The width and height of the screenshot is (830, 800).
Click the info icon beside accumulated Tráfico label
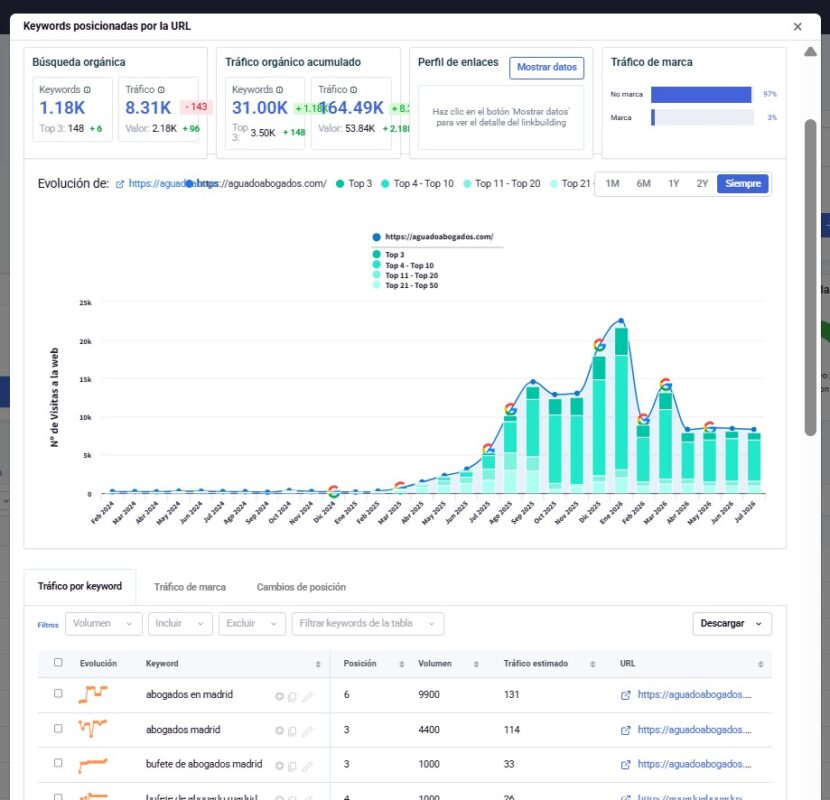point(353,90)
